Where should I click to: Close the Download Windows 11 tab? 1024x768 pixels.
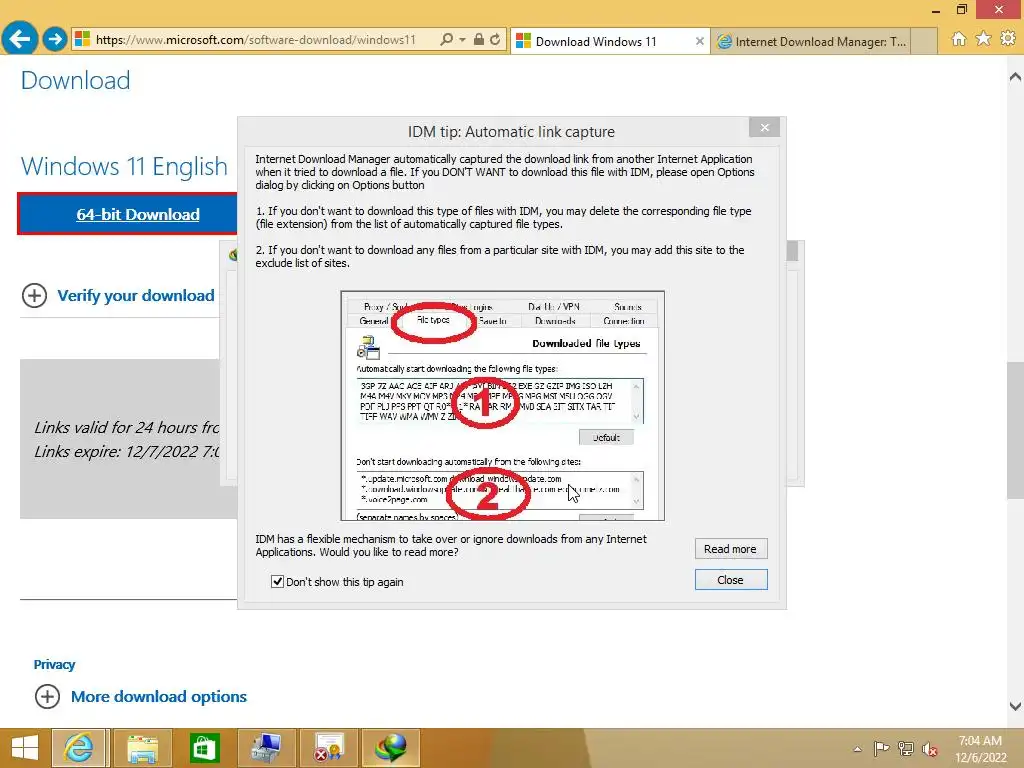(699, 41)
